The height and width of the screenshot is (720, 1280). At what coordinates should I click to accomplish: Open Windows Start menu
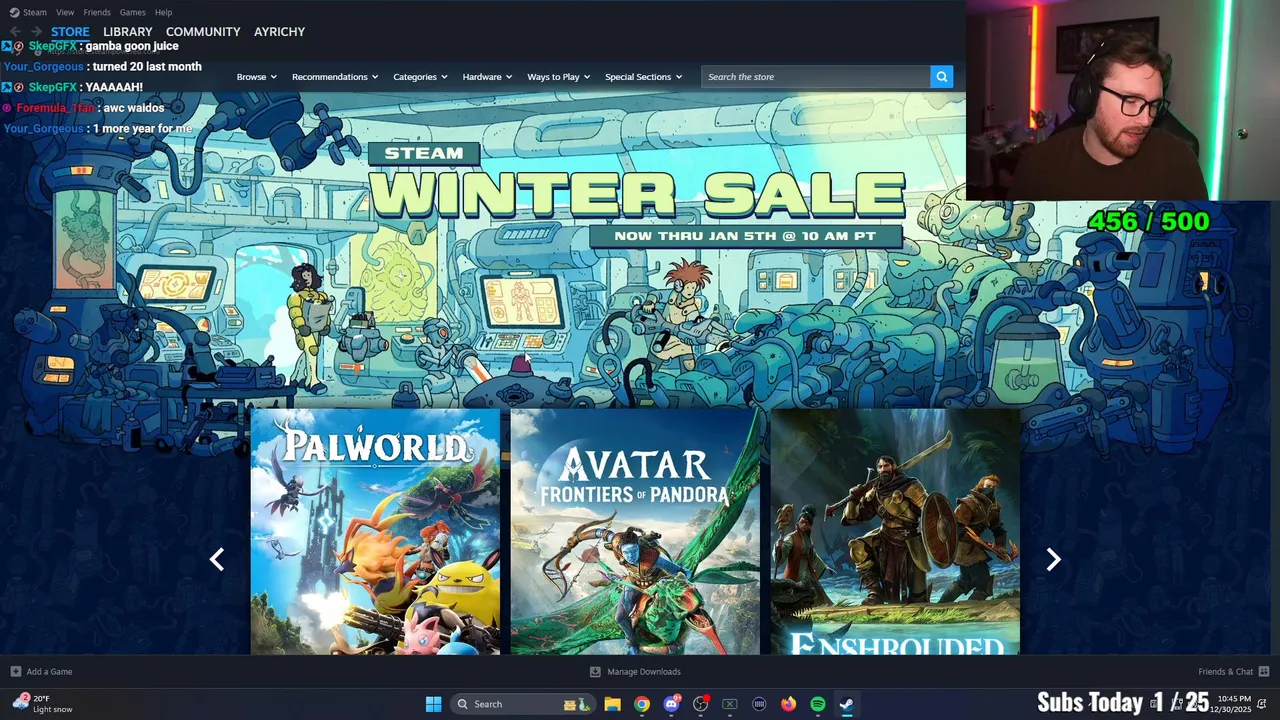tap(433, 704)
